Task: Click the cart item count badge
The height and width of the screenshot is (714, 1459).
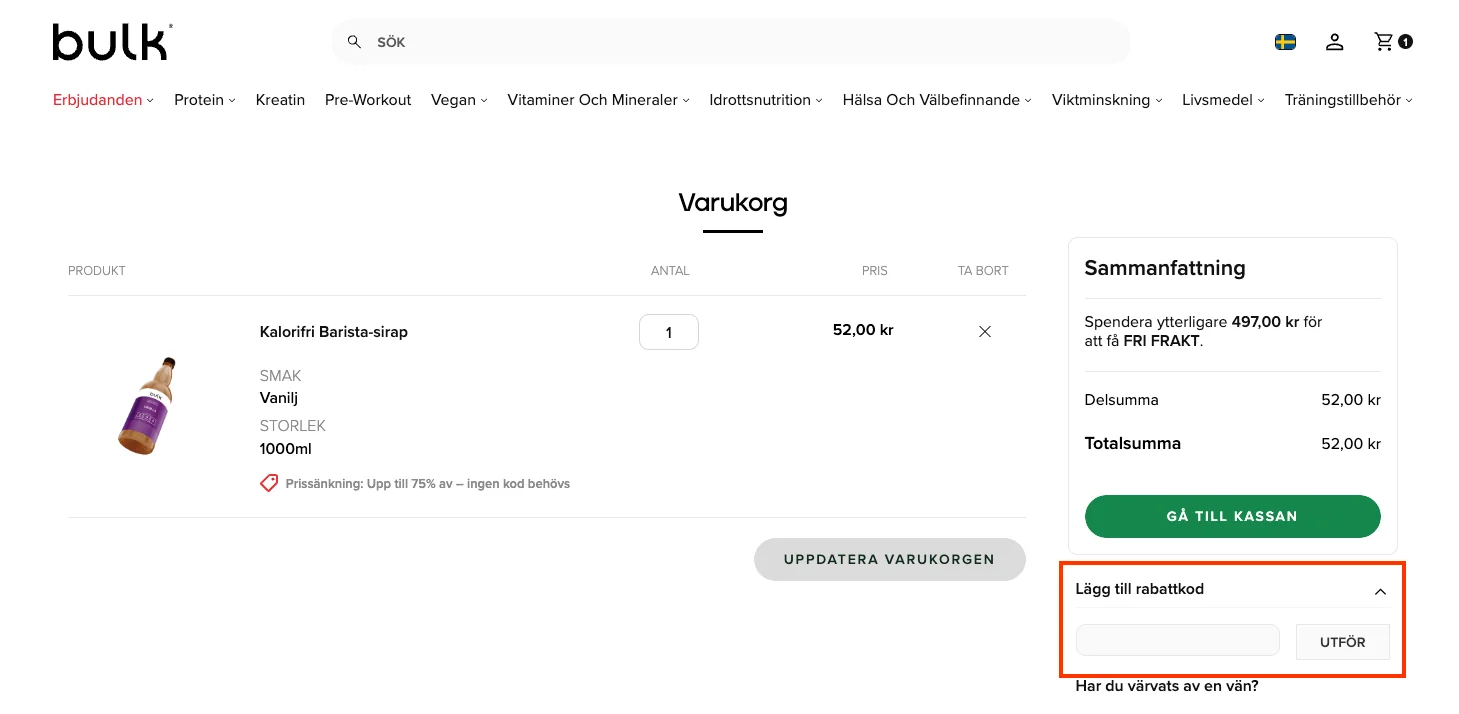Action: click(x=1405, y=43)
